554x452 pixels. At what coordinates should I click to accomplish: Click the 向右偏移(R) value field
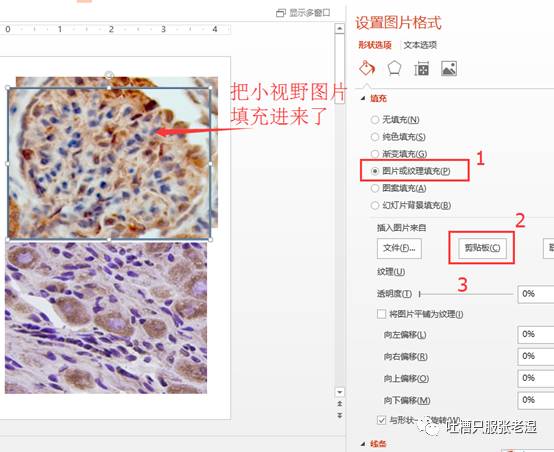[x=536, y=356]
